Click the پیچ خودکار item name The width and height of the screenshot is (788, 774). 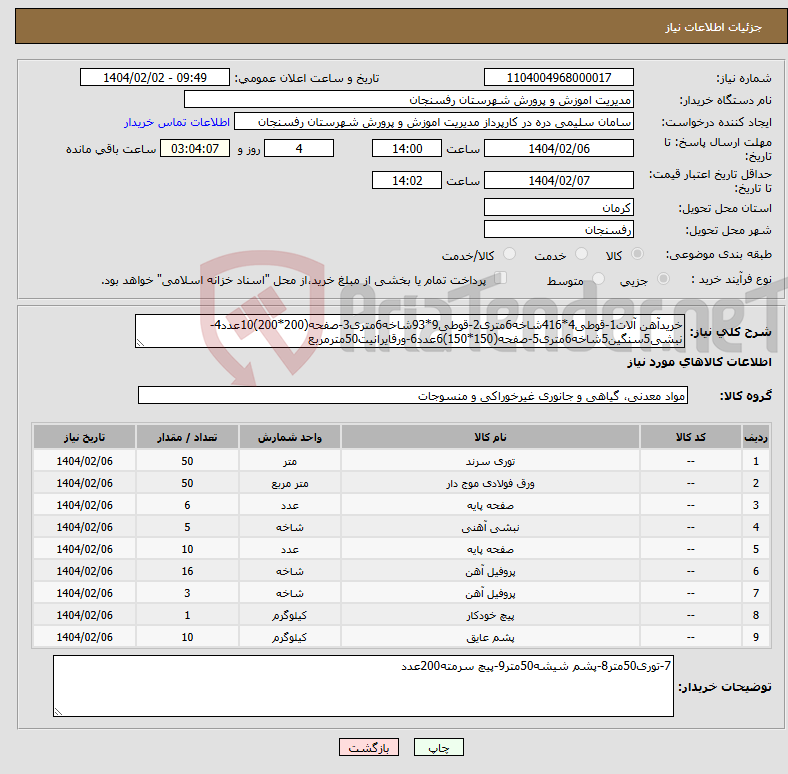490,616
